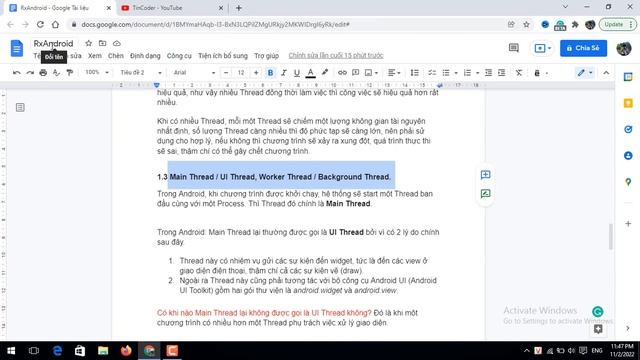Decrease indent icon

pos(488,73)
